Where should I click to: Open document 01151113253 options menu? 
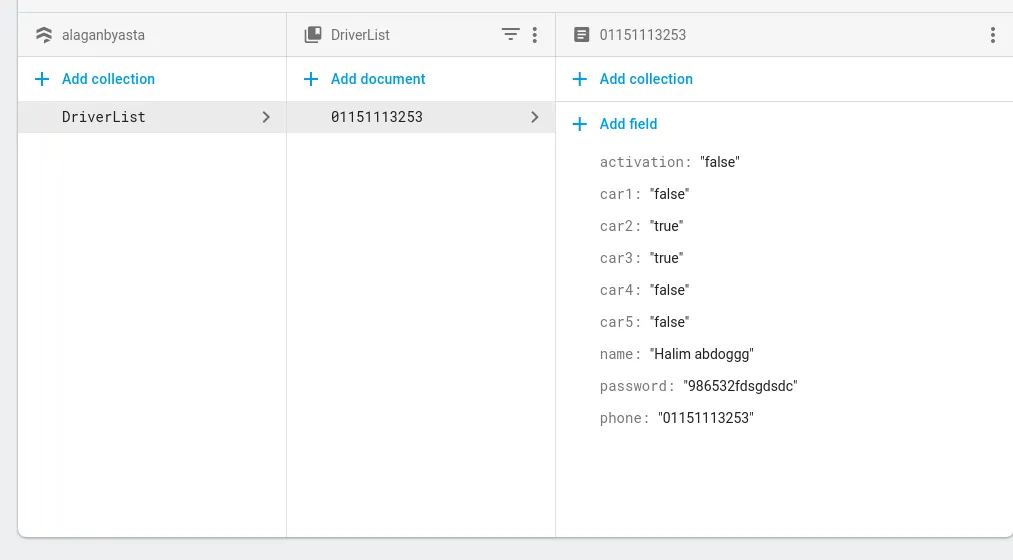(992, 35)
